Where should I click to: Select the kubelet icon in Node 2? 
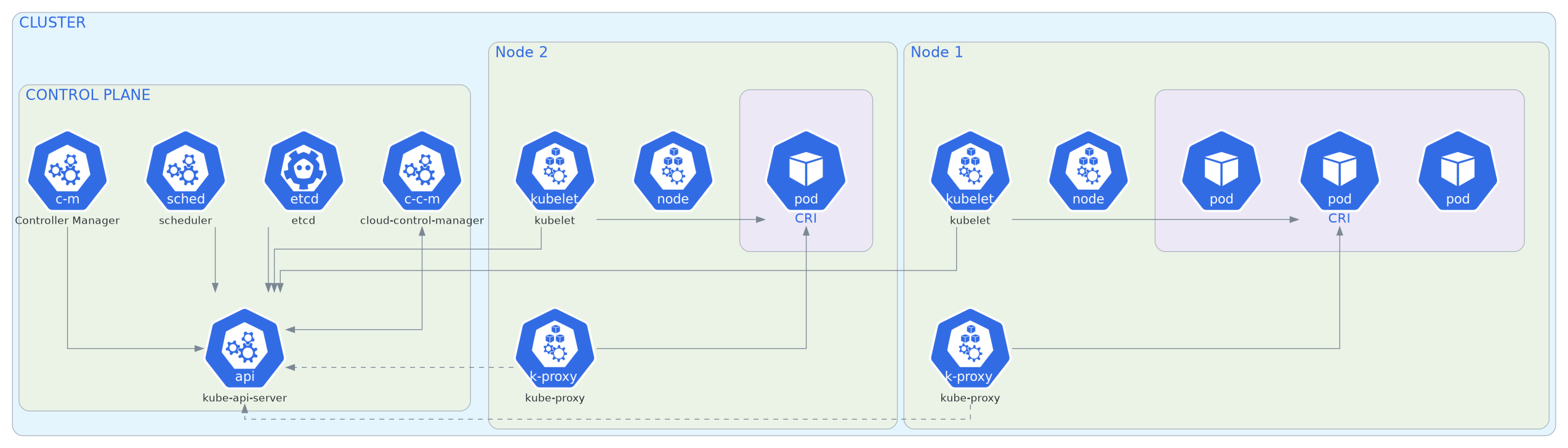tap(555, 171)
